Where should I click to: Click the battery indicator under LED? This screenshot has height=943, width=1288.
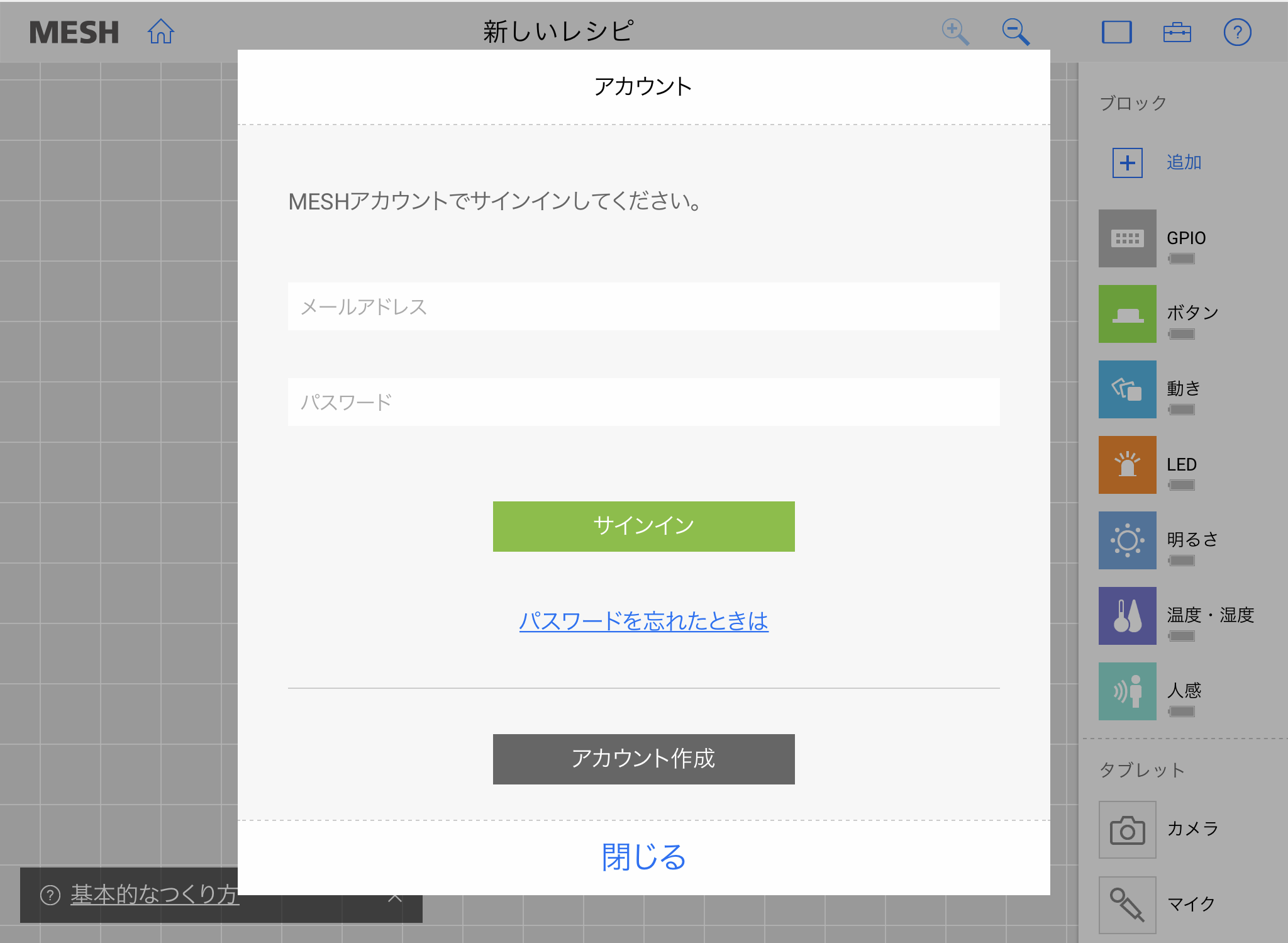coord(1182,485)
